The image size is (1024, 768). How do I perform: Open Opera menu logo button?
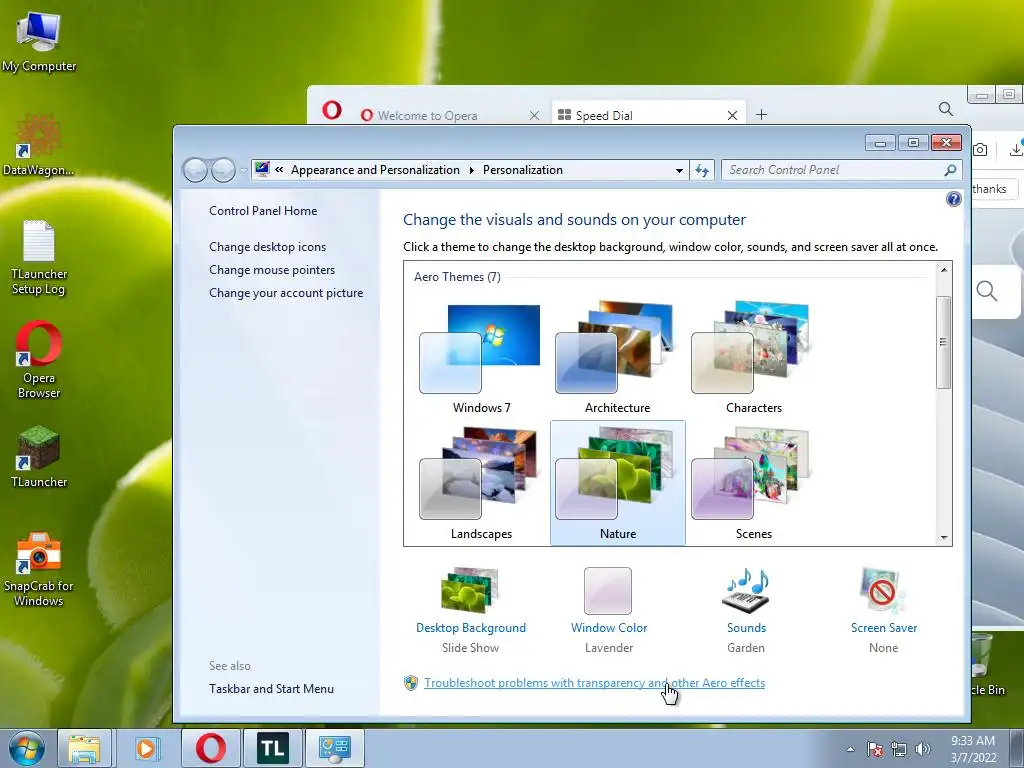(x=332, y=110)
